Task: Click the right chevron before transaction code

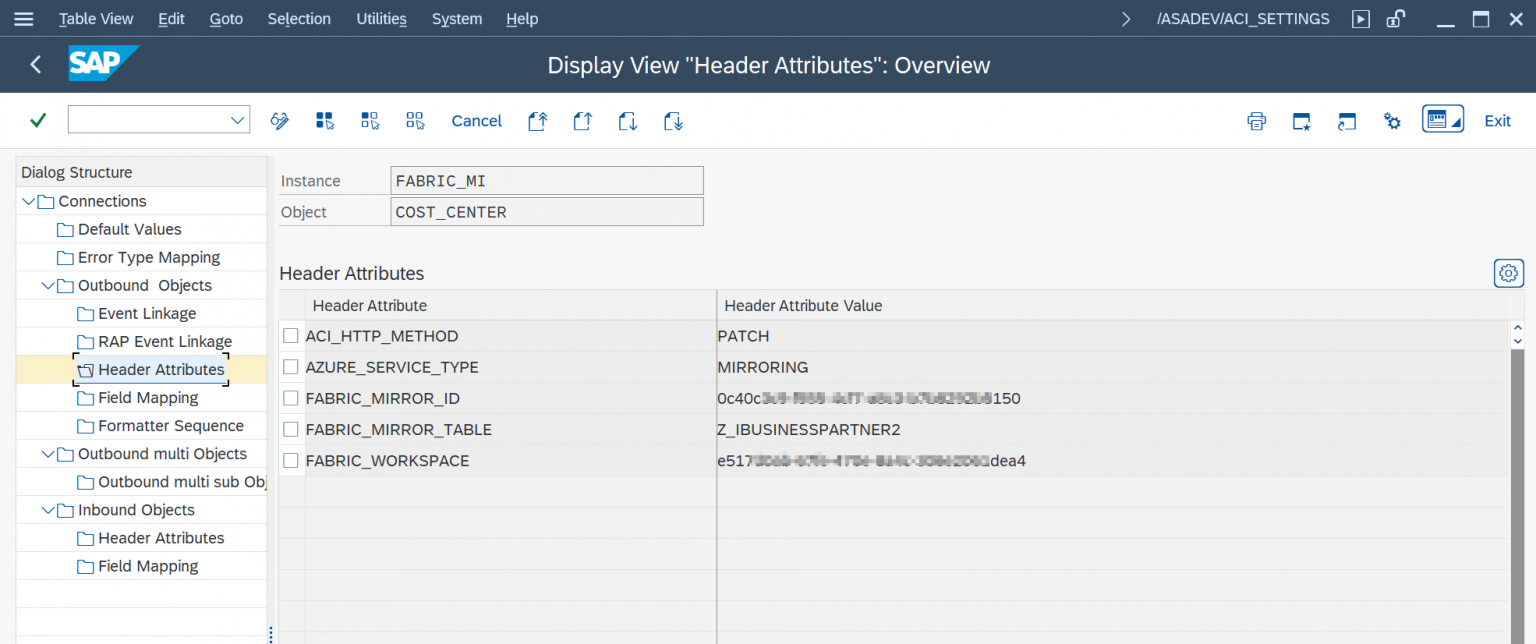Action: 1127,19
